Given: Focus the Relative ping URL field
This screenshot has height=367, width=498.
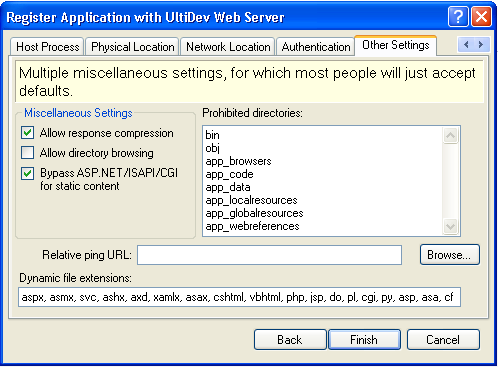Looking at the screenshot, I should coord(269,255).
